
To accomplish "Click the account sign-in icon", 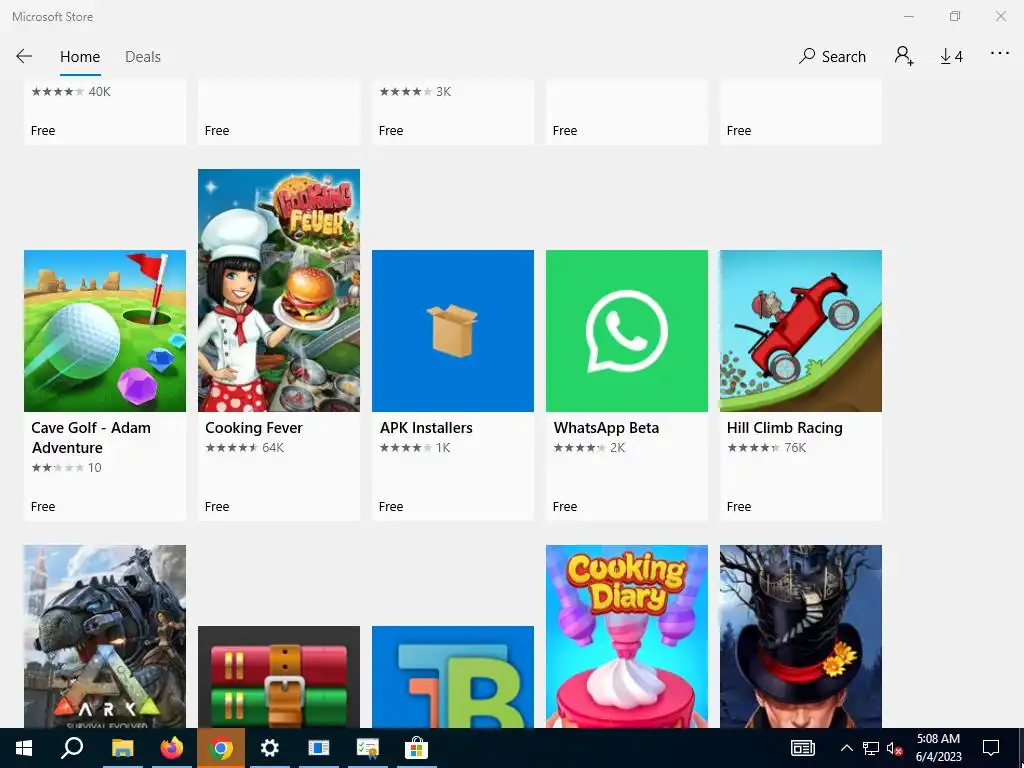I will (x=904, y=56).
